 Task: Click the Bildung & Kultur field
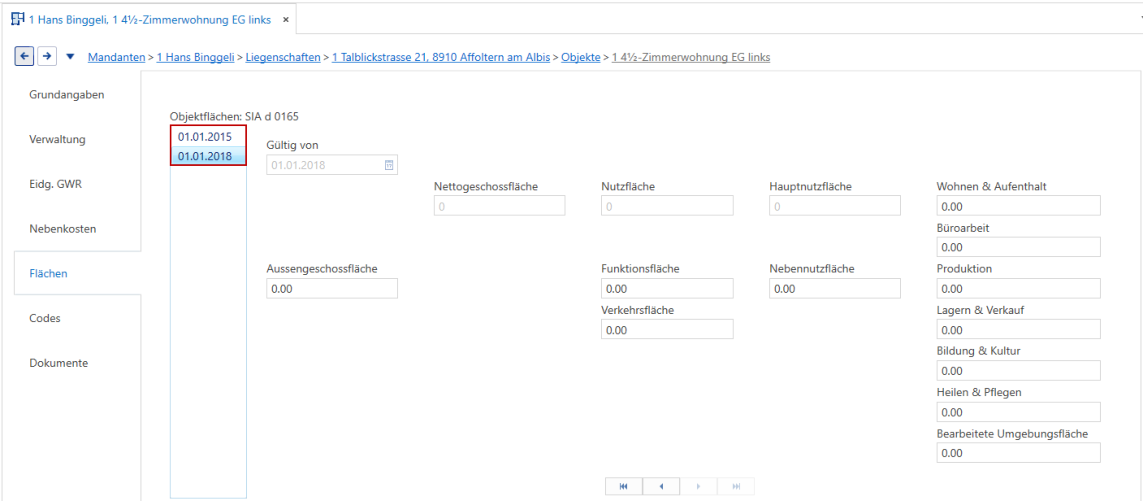coord(1018,371)
